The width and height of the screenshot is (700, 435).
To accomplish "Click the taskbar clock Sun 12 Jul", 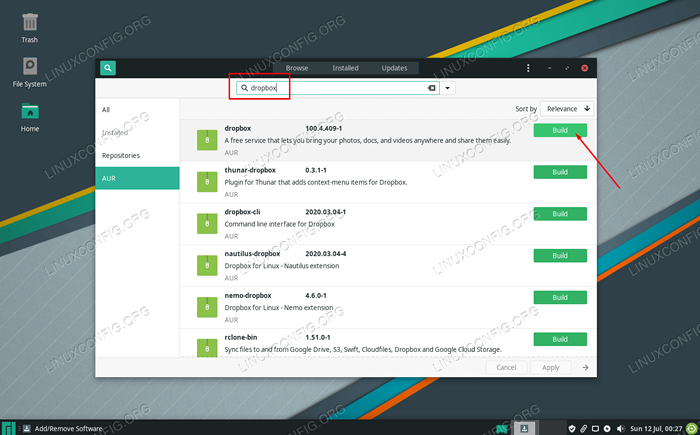I will coord(656,429).
